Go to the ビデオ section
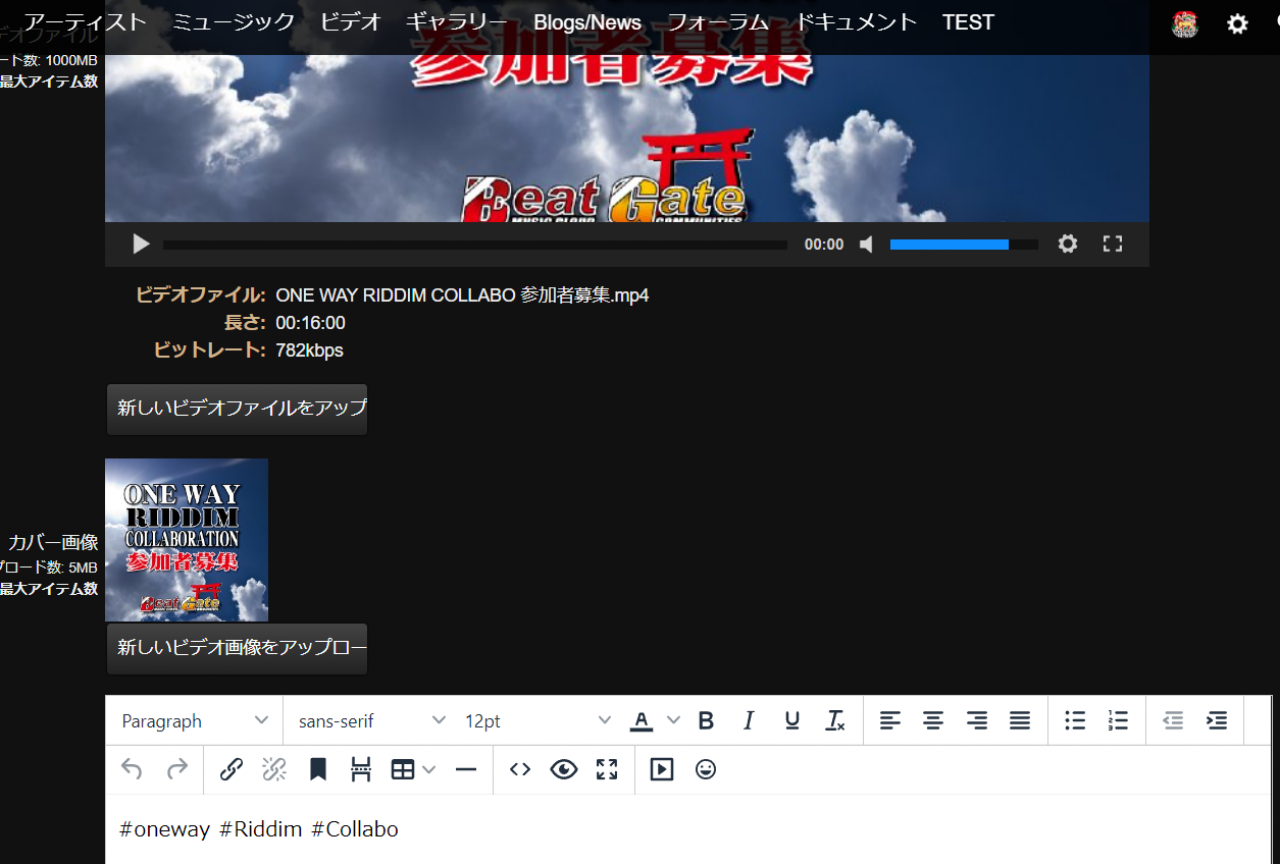The image size is (1280, 864). click(x=351, y=22)
